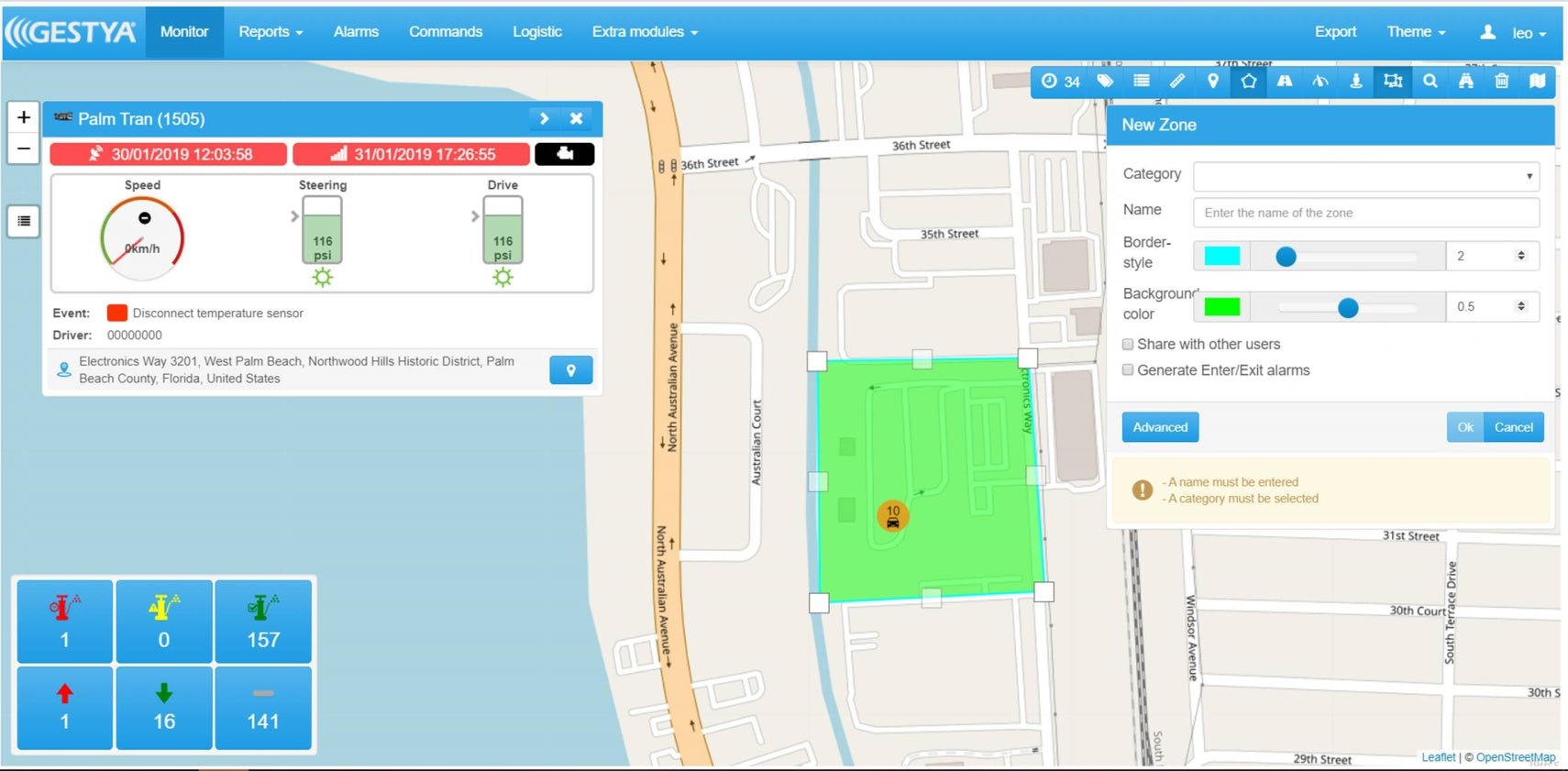The image size is (1568, 771).
Task: Click the zone Name input field
Action: 1365,213
